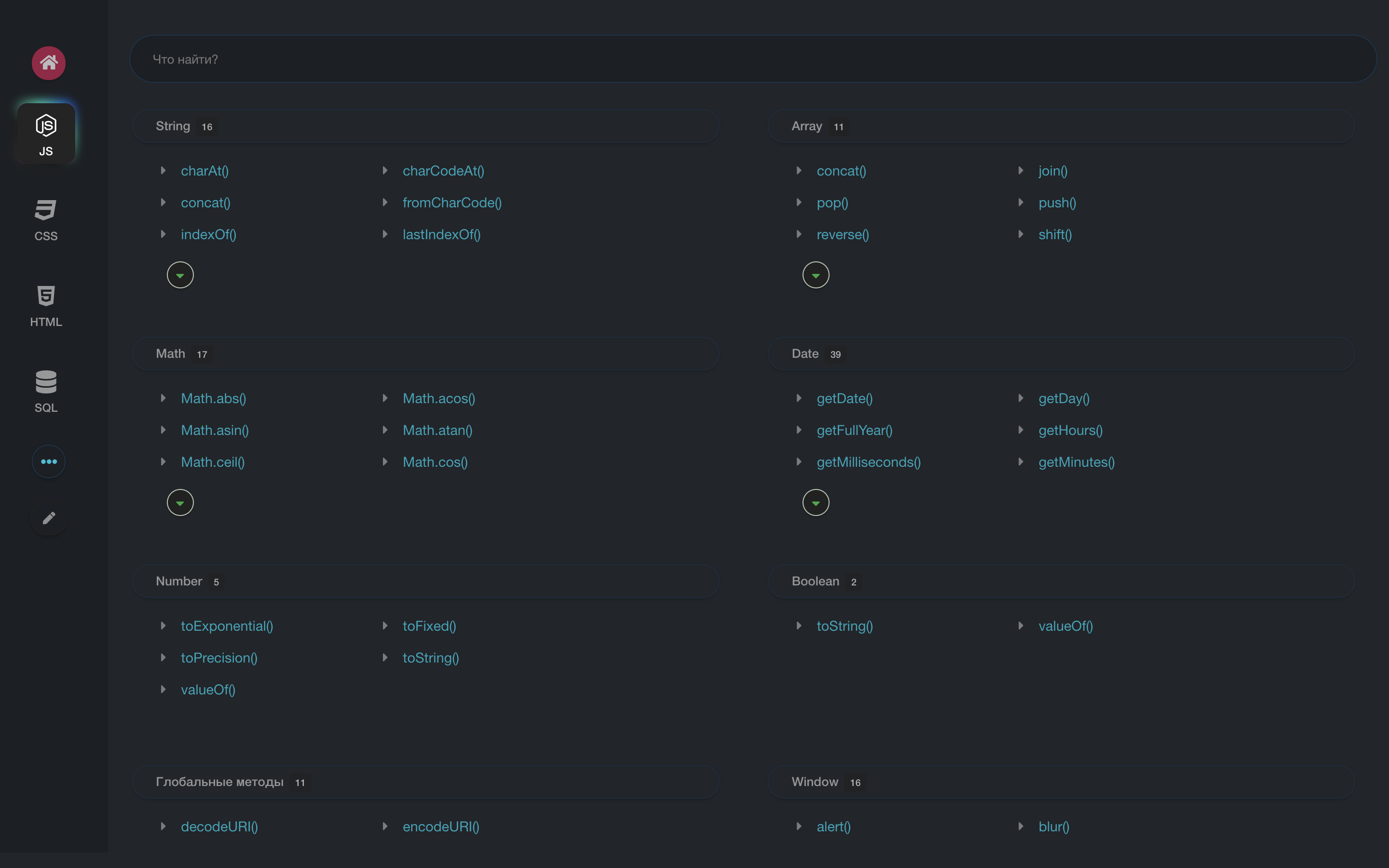Open the SQL database section icon
The width and height of the screenshot is (1389, 868).
tap(46, 392)
